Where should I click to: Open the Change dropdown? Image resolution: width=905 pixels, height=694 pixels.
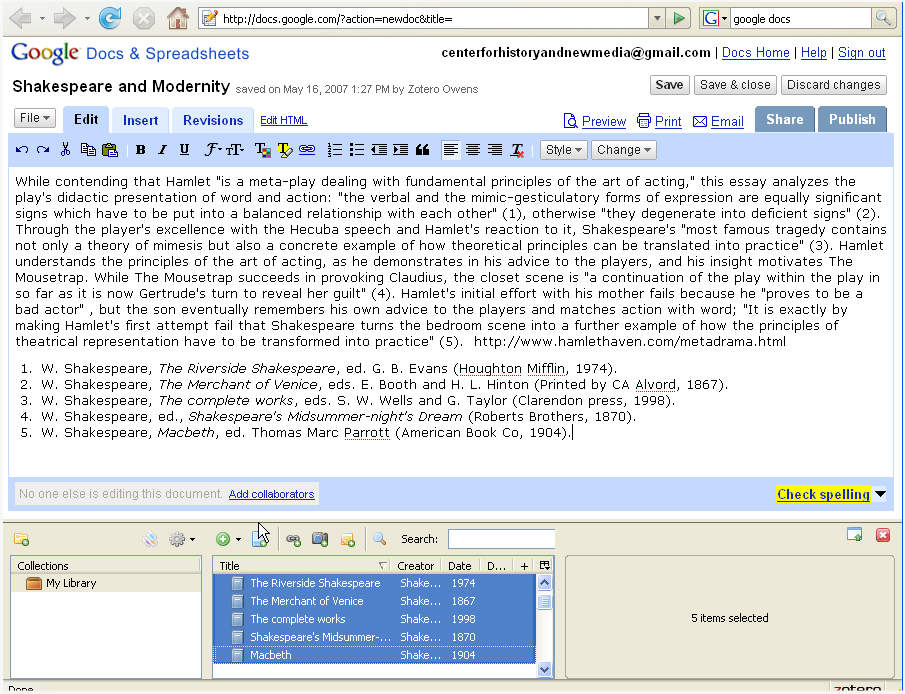point(623,150)
